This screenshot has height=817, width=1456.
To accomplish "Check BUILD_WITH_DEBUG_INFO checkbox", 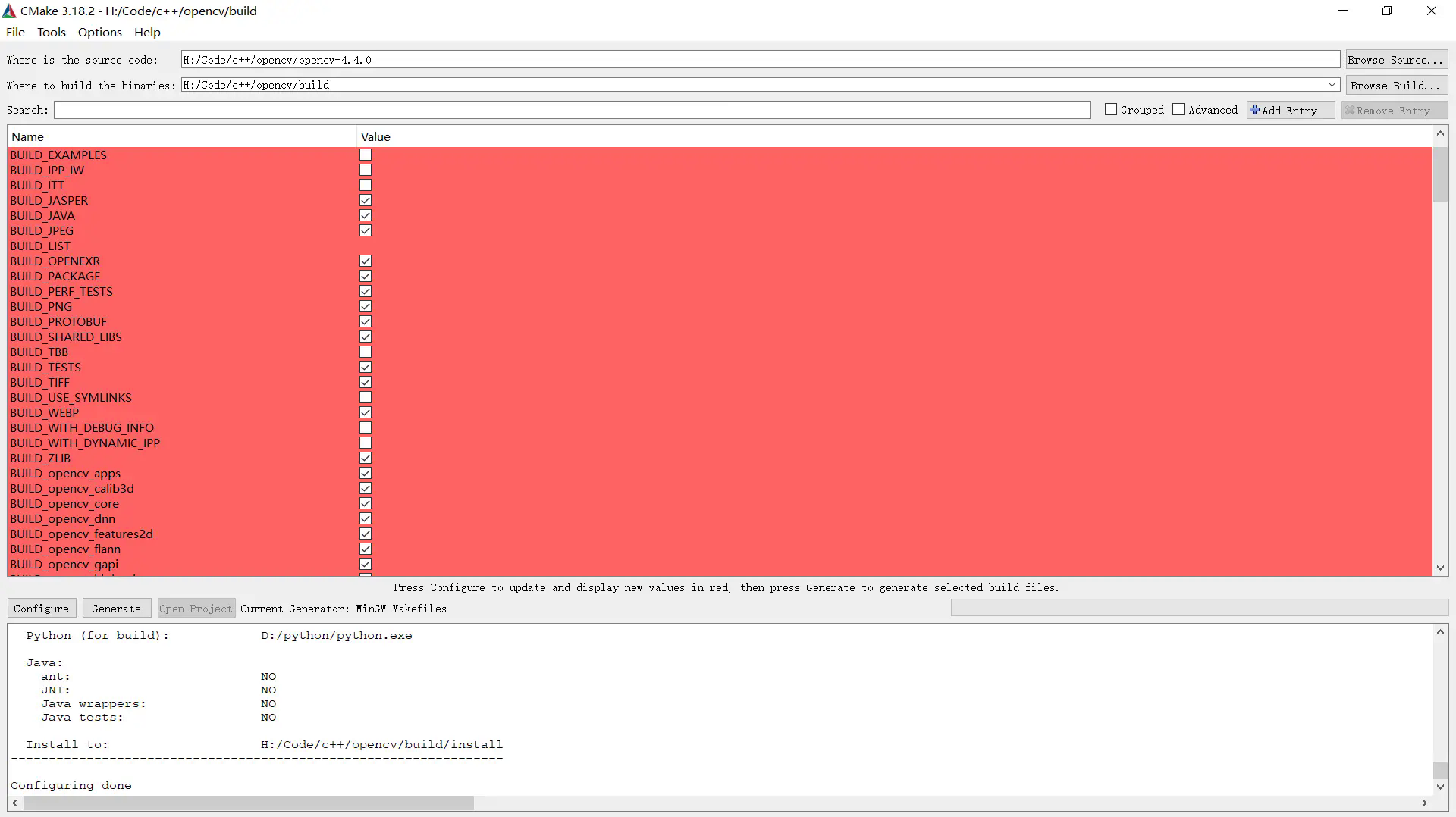I will (366, 427).
